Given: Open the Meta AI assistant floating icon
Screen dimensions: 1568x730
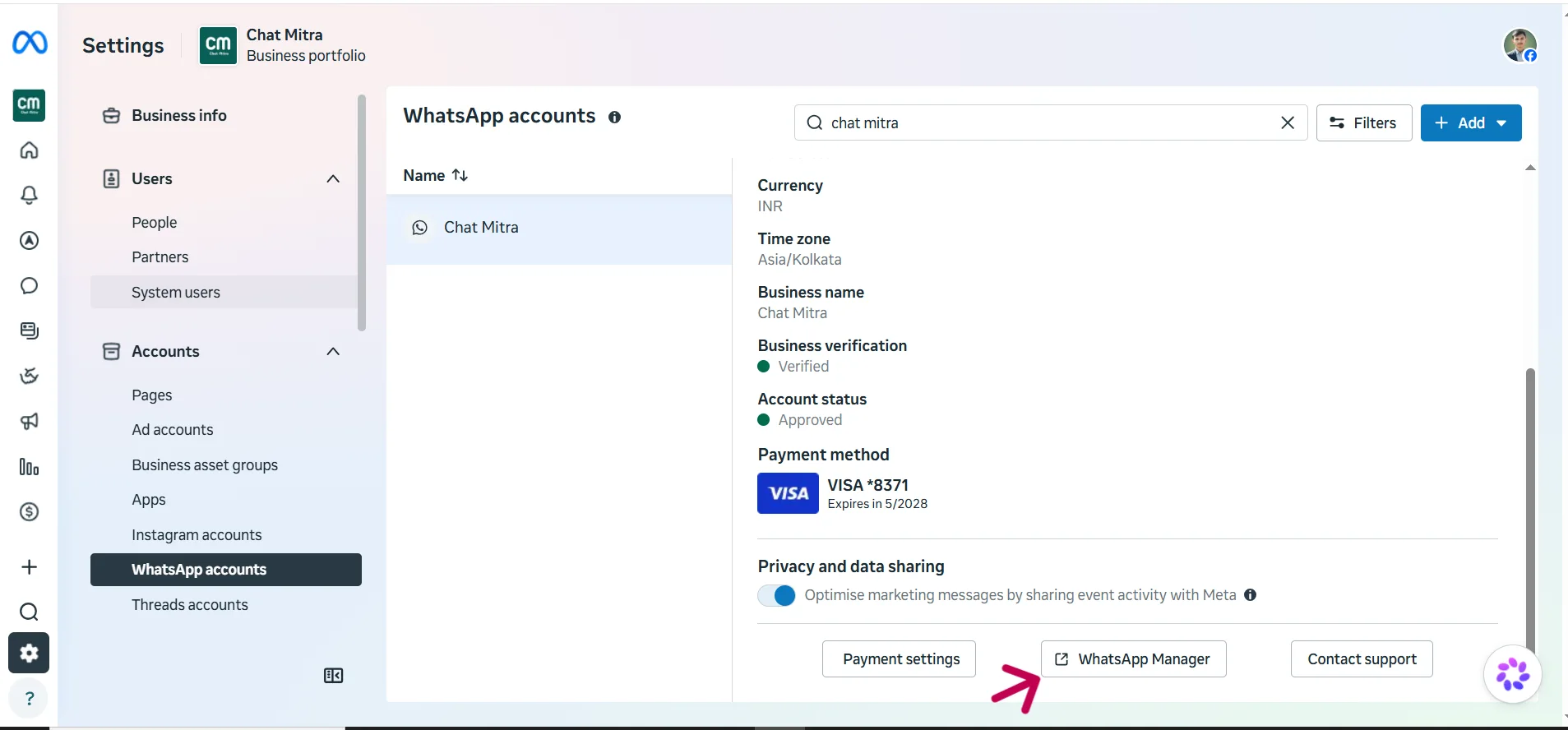Looking at the screenshot, I should tap(1513, 674).
